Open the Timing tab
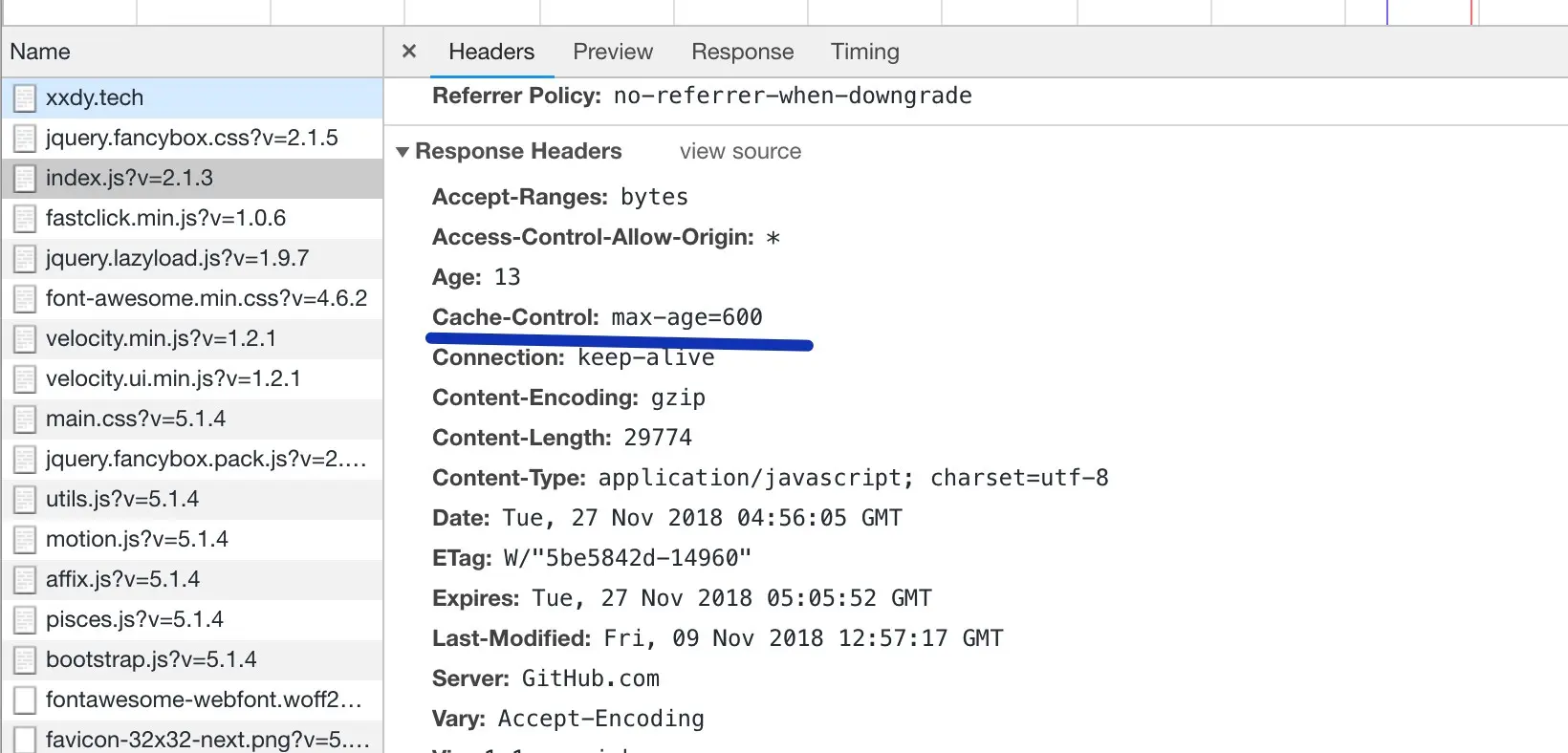This screenshot has width=1568, height=753. [x=864, y=52]
